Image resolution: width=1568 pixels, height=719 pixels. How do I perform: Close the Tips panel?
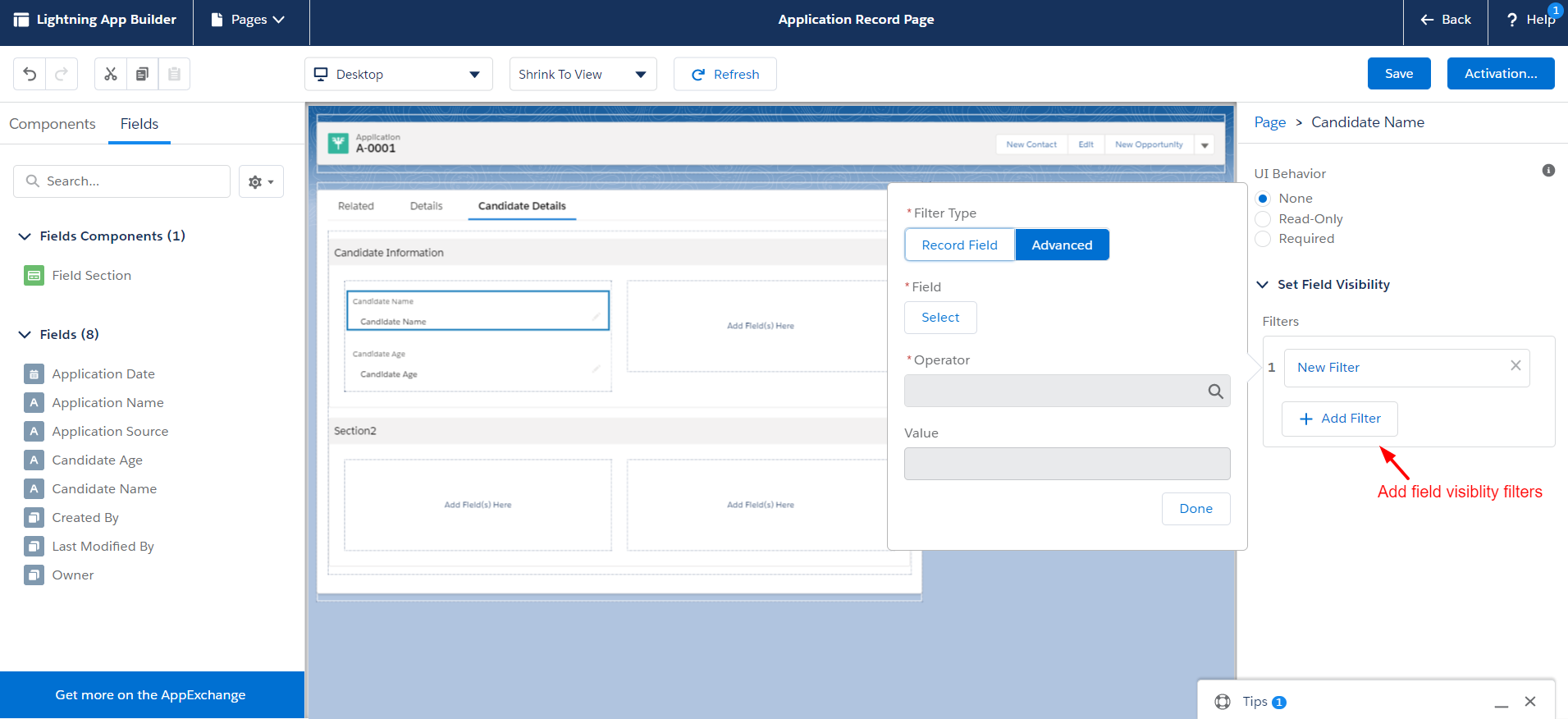(x=1530, y=702)
